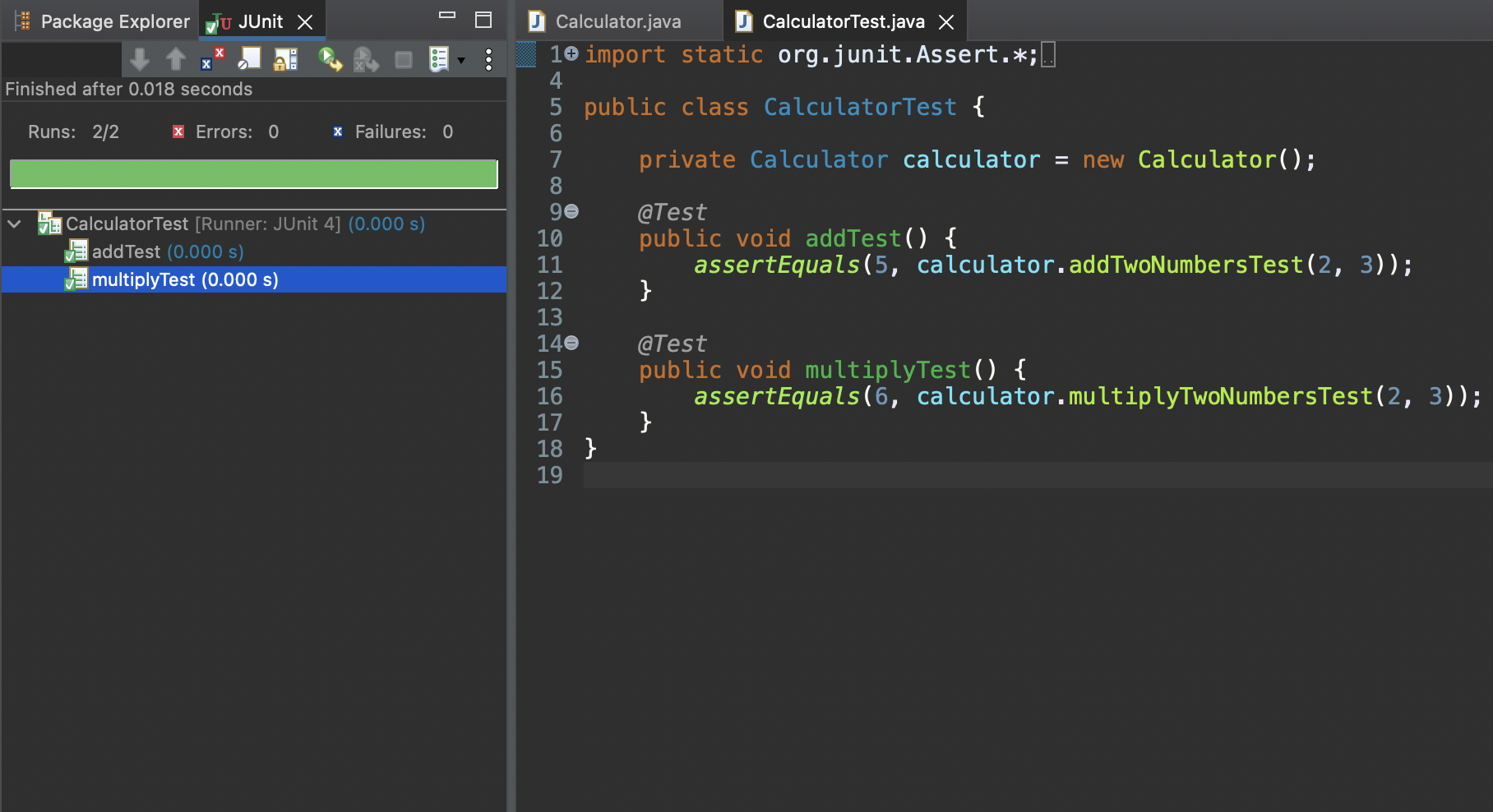Select the multiplyTest result row
The image size is (1493, 812).
(x=253, y=279)
